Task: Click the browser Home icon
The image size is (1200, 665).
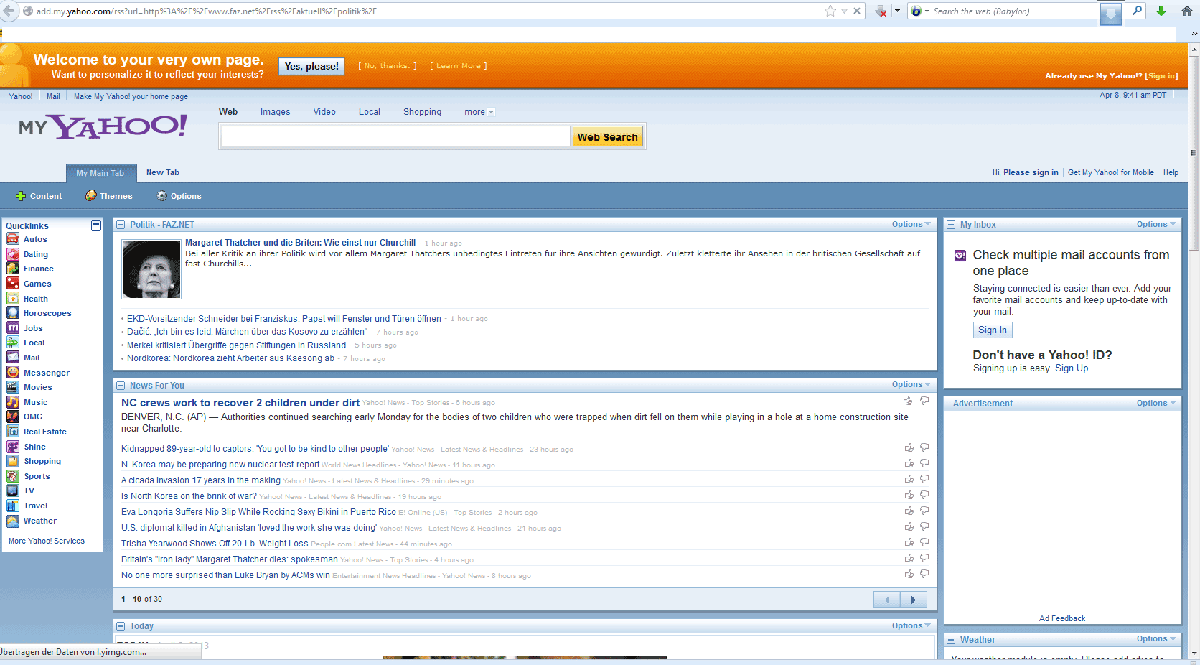Action: pyautogui.click(x=1187, y=11)
